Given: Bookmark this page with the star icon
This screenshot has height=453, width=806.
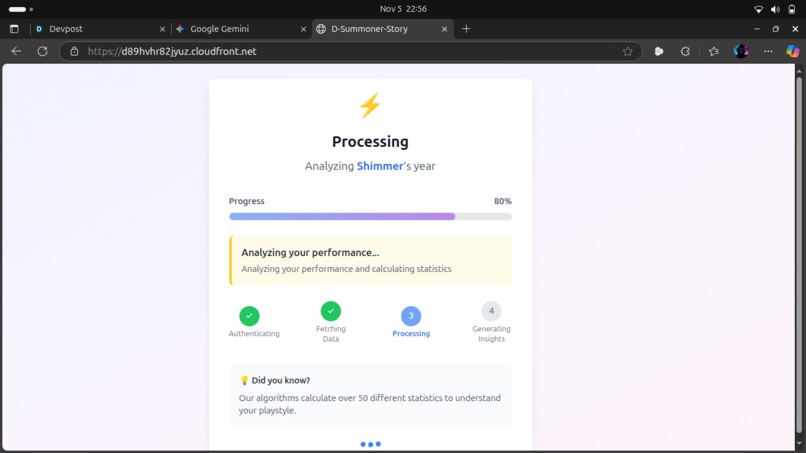Looking at the screenshot, I should 628,51.
